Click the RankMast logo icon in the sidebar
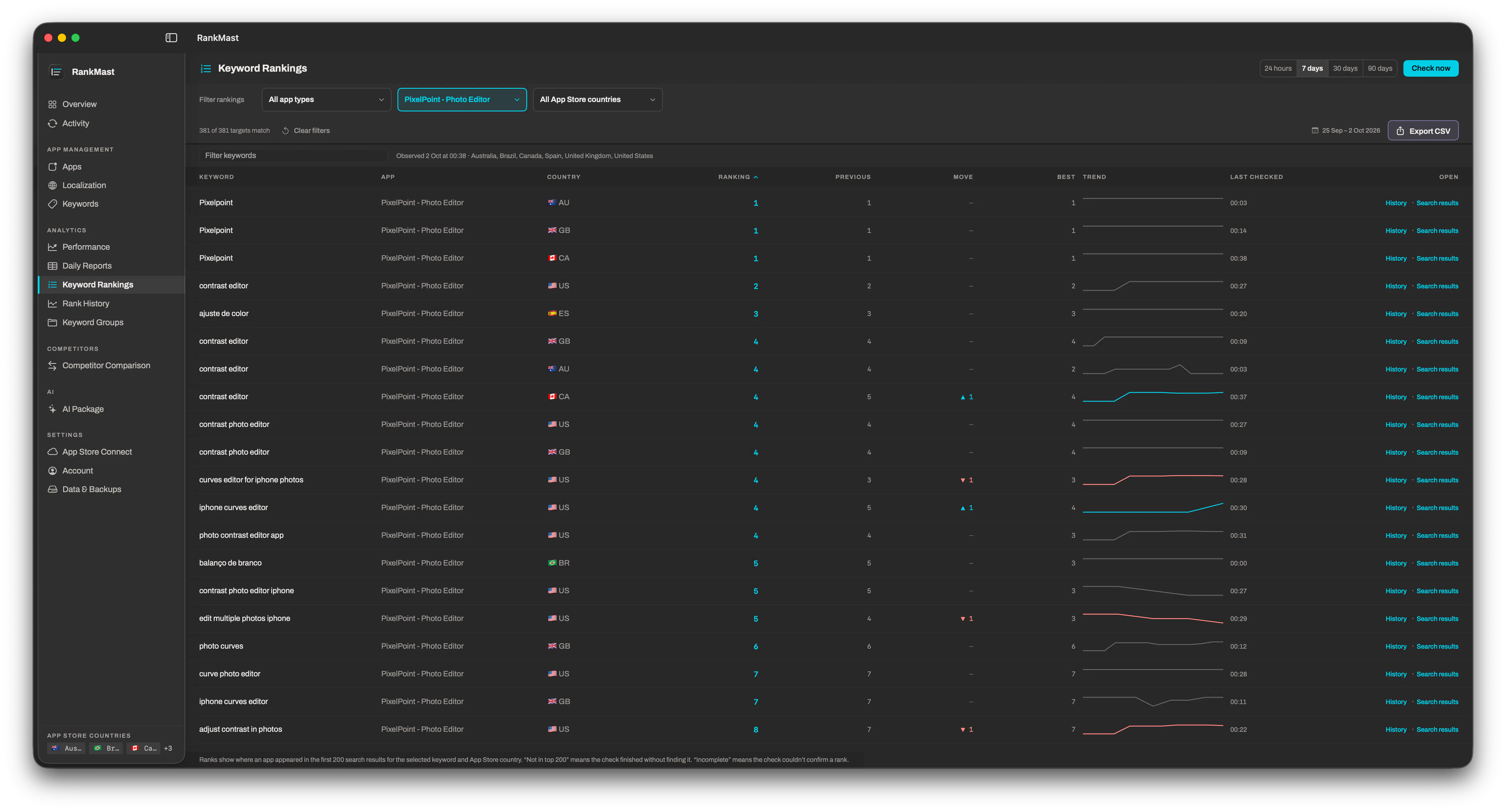This screenshot has height=812, width=1506. 56,72
